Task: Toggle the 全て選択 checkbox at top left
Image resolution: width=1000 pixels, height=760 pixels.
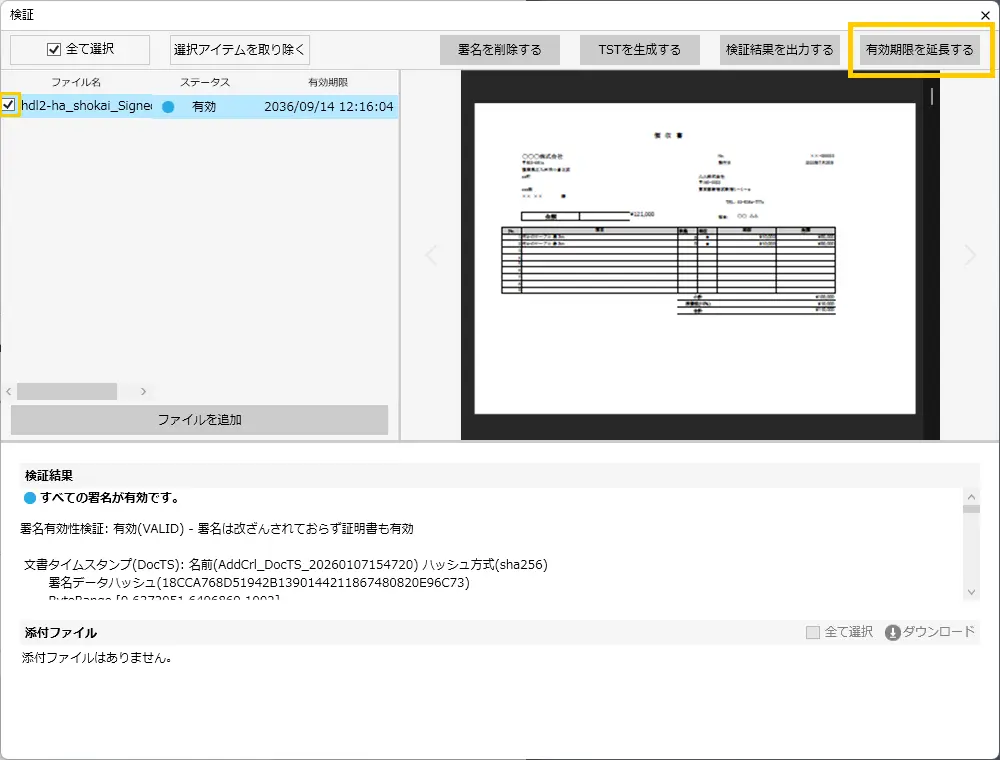Action: [x=54, y=50]
